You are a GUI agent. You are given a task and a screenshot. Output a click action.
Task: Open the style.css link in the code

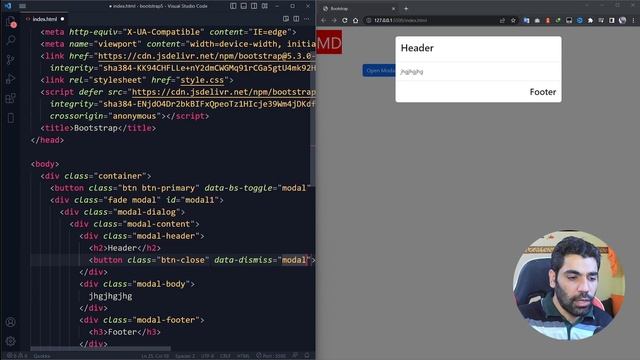(202, 80)
